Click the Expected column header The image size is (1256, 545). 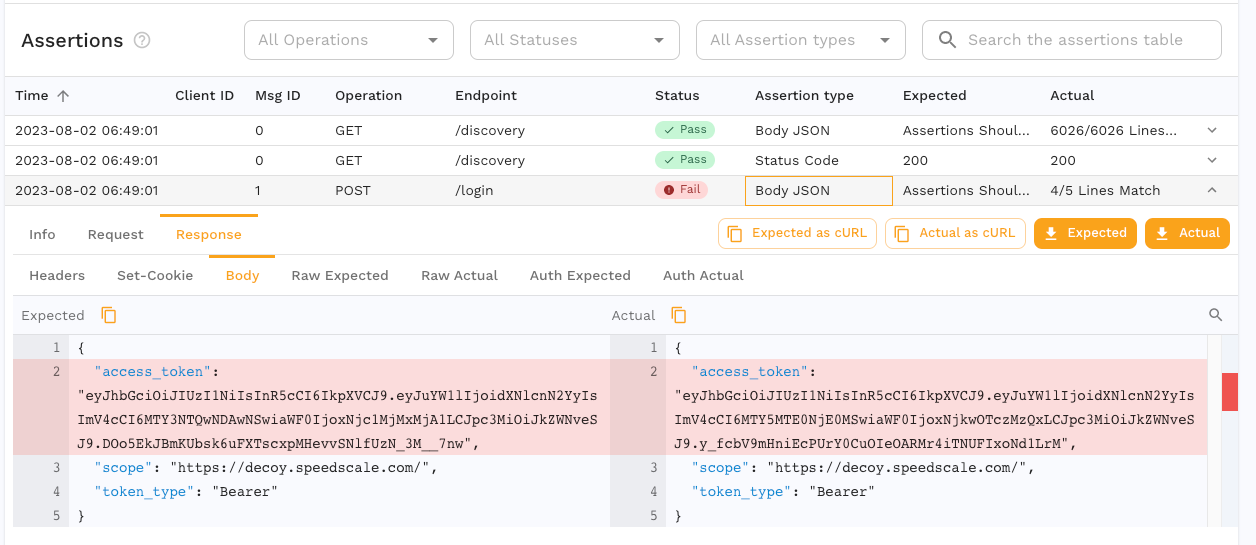(934, 96)
